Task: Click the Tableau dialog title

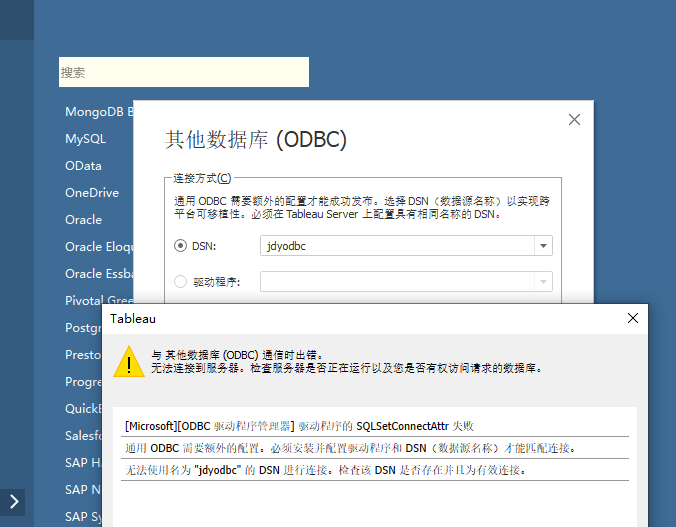Action: 133,319
